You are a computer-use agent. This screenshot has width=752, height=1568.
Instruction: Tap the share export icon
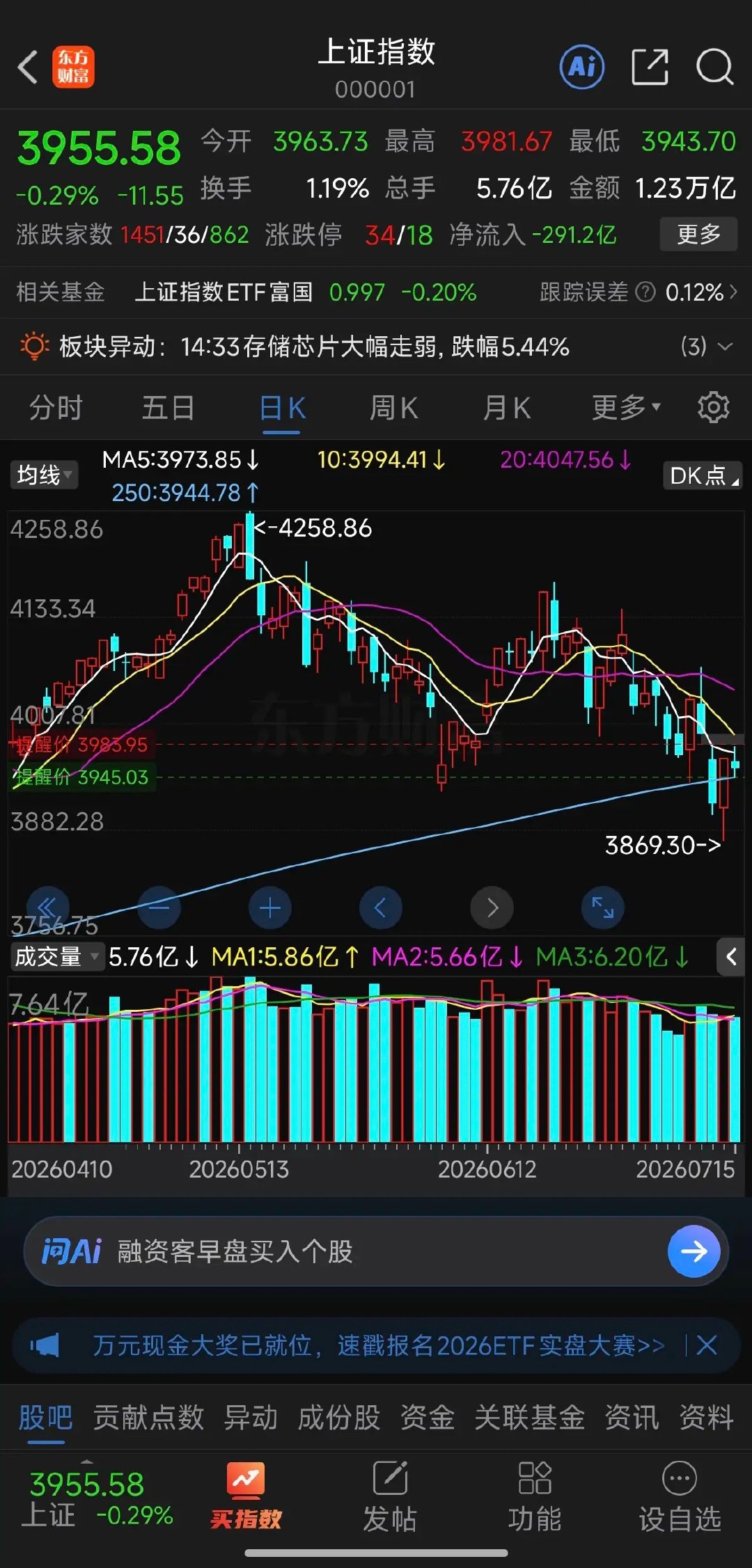(650, 68)
